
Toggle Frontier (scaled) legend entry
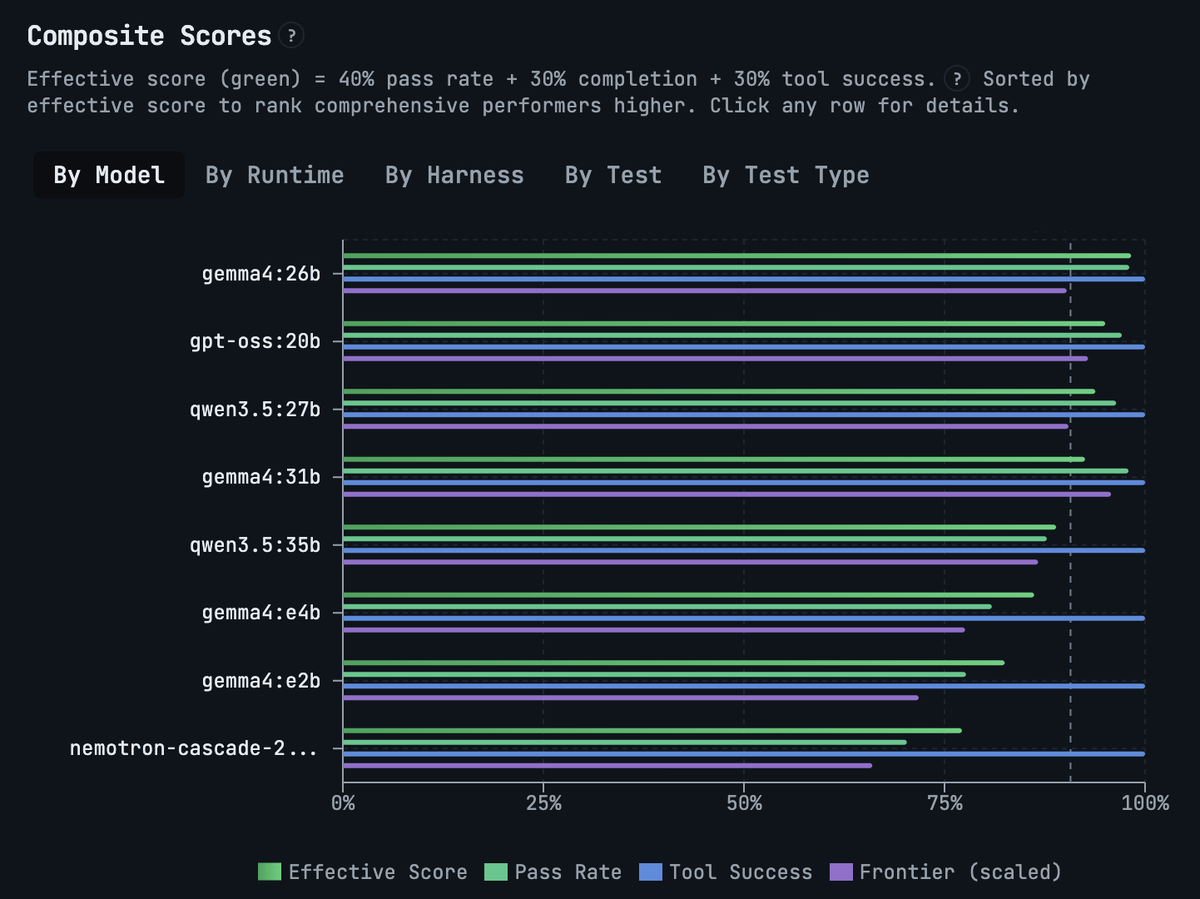(x=946, y=872)
